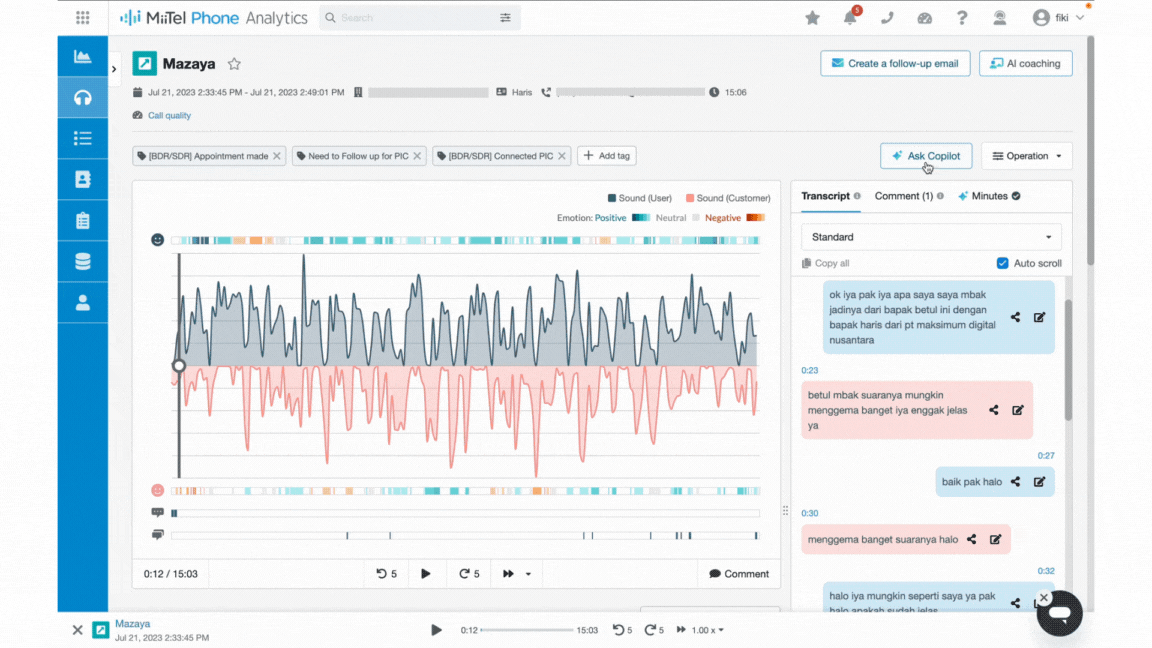This screenshot has height=648, width=1152.
Task: Click the notifications bell icon
Action: point(850,18)
